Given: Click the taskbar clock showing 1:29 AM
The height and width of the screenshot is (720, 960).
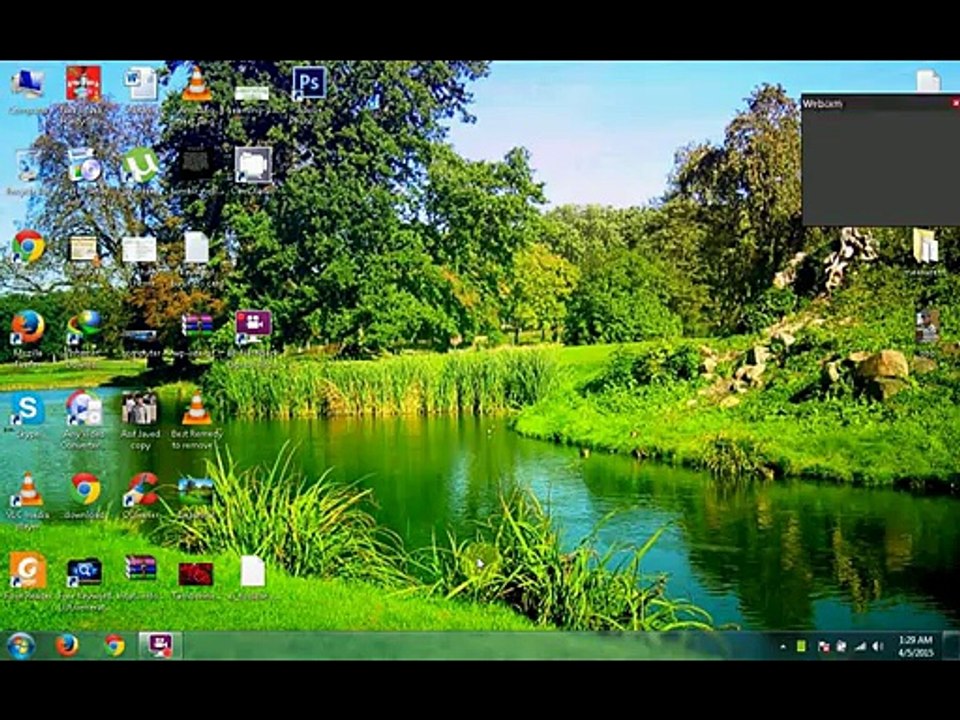Looking at the screenshot, I should (x=916, y=647).
